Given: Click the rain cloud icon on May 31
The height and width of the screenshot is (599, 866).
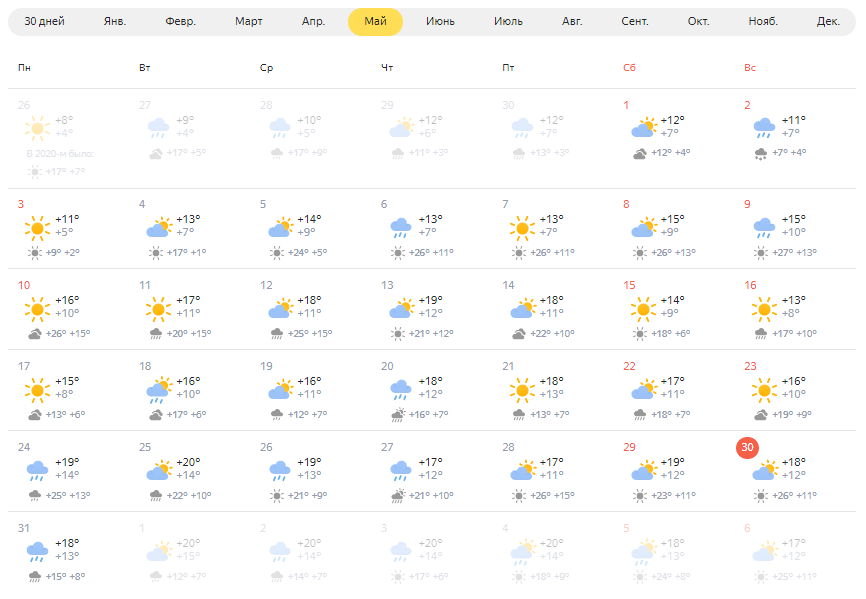Looking at the screenshot, I should point(37,552).
